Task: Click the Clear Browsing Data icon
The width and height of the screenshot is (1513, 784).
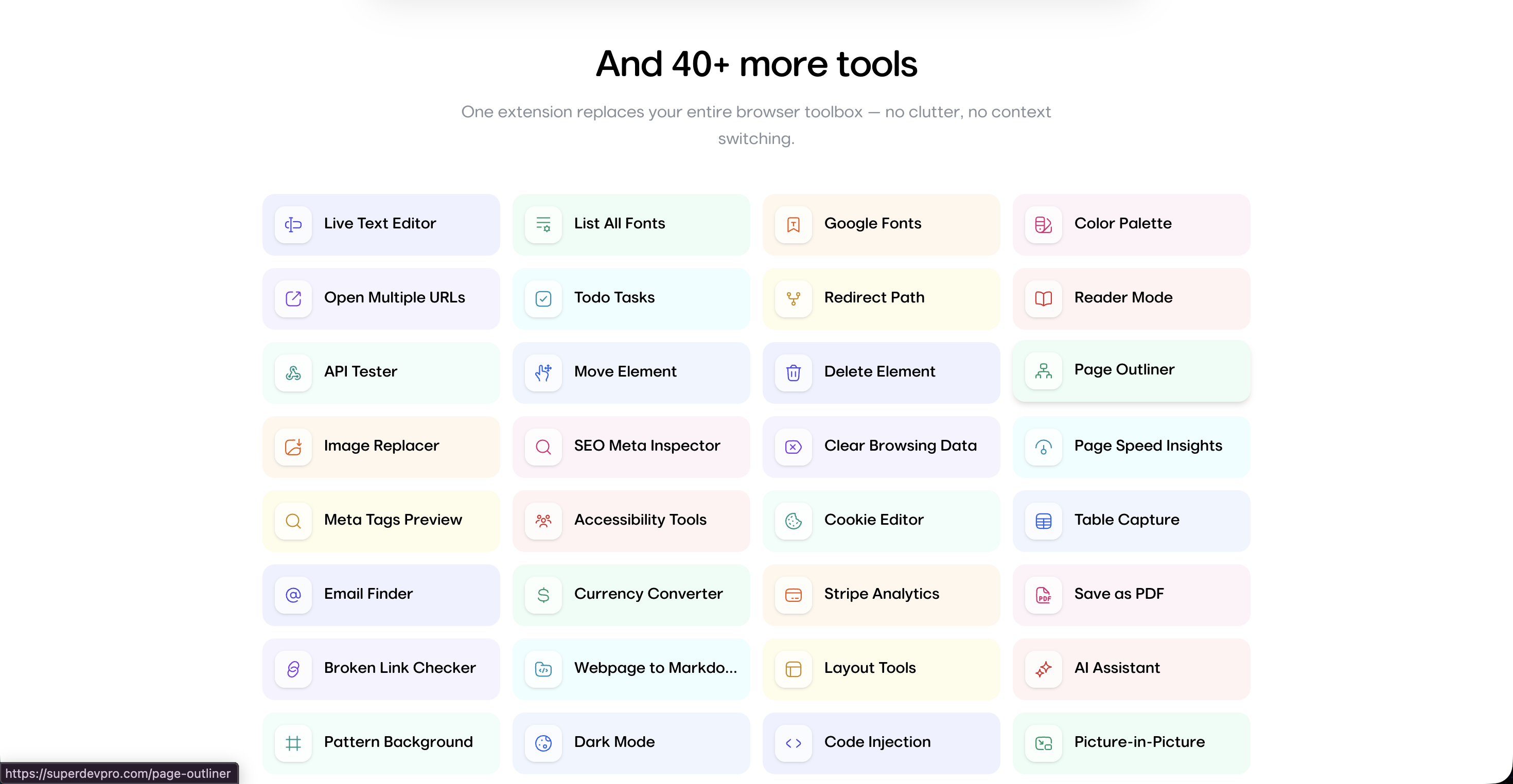Action: tap(794, 447)
